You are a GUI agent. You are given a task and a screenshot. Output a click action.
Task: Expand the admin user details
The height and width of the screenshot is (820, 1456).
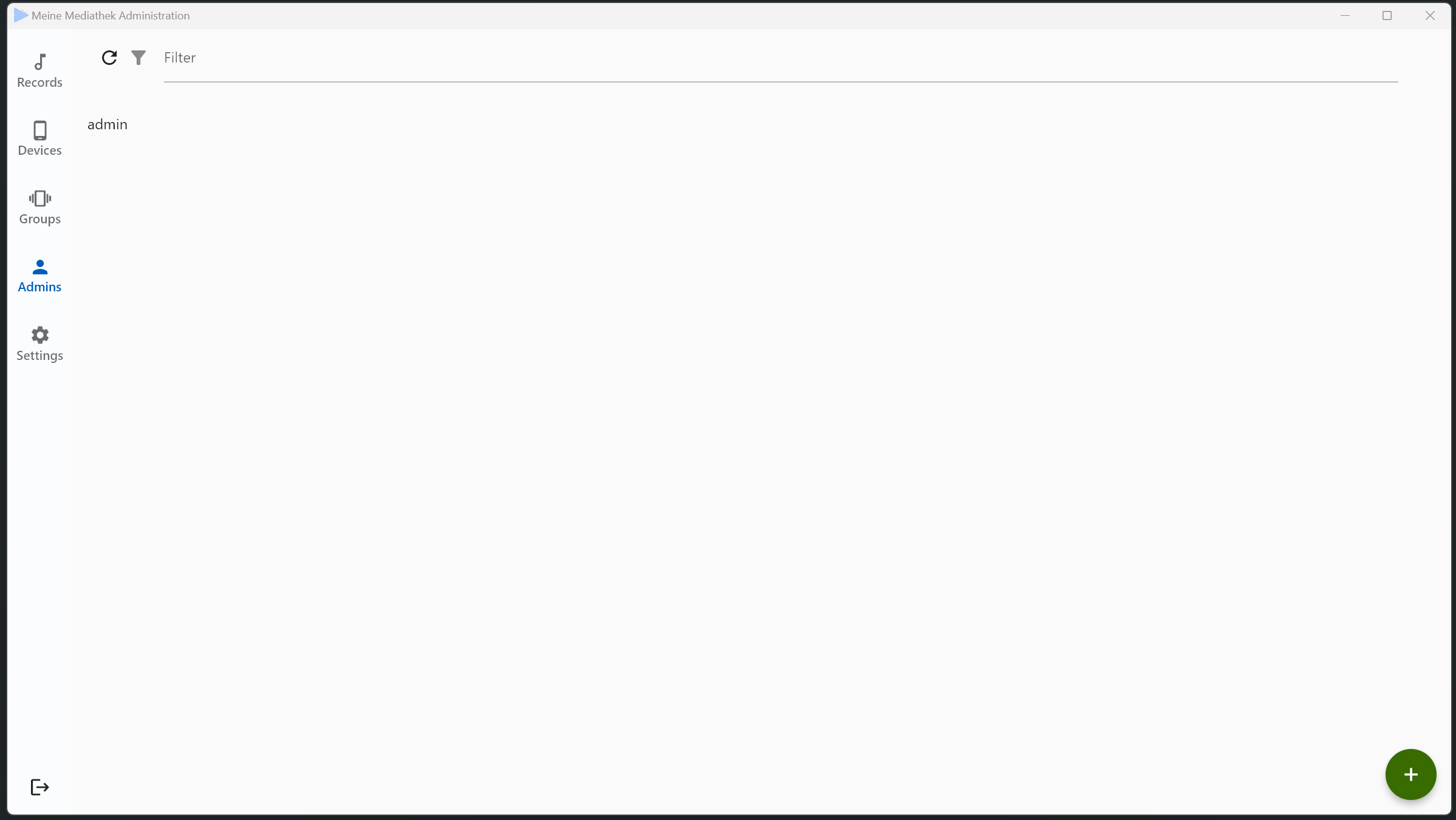pyautogui.click(x=107, y=124)
